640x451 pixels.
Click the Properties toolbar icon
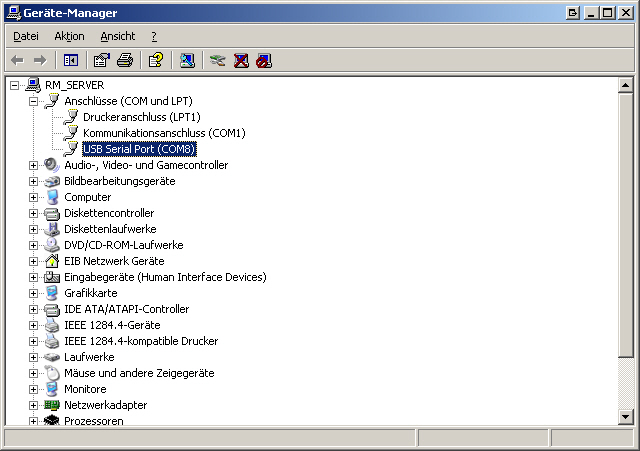pos(101,60)
